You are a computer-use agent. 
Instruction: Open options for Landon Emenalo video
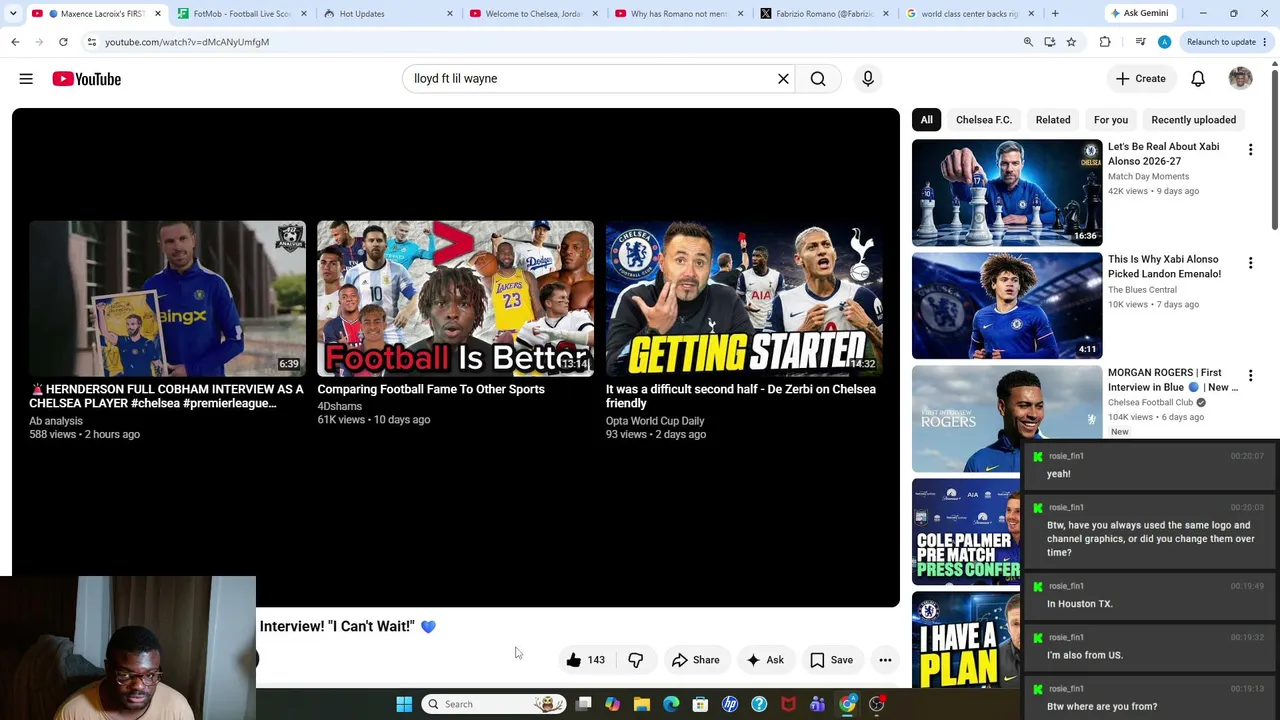(1250, 263)
